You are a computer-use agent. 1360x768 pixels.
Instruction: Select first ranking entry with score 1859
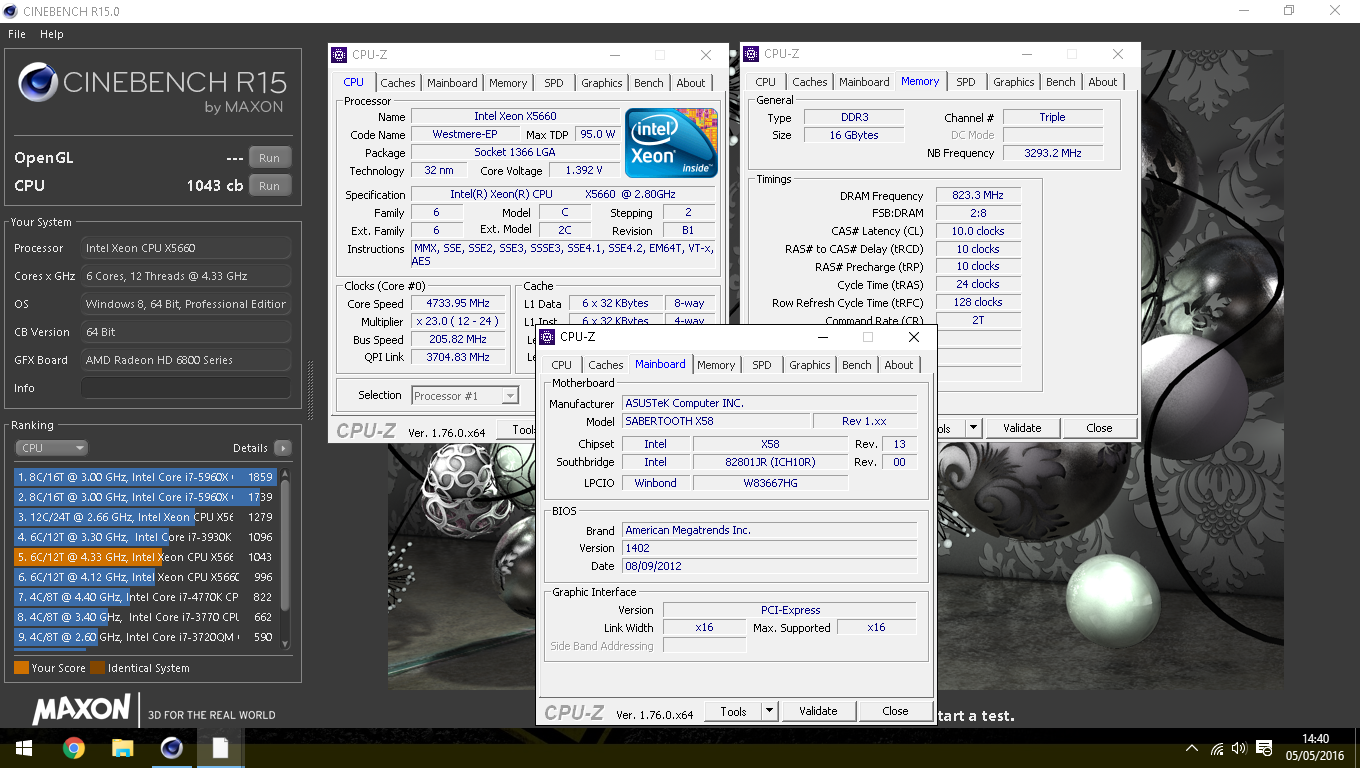coord(143,477)
